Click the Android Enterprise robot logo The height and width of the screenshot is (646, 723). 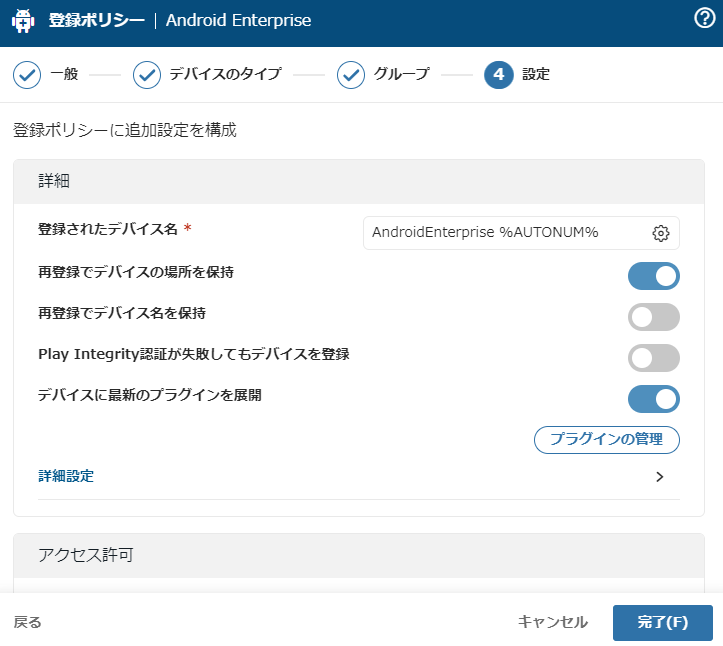(23, 21)
